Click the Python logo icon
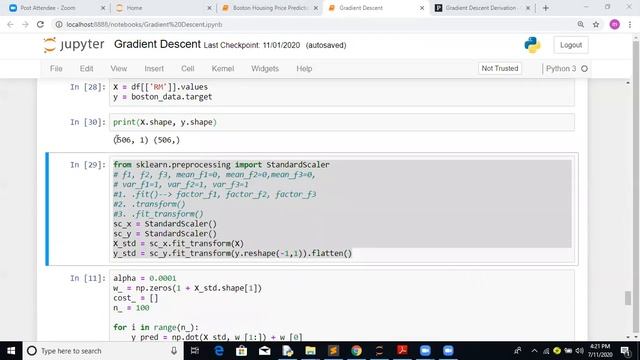This screenshot has height=360, width=640. pyautogui.click(x=532, y=45)
